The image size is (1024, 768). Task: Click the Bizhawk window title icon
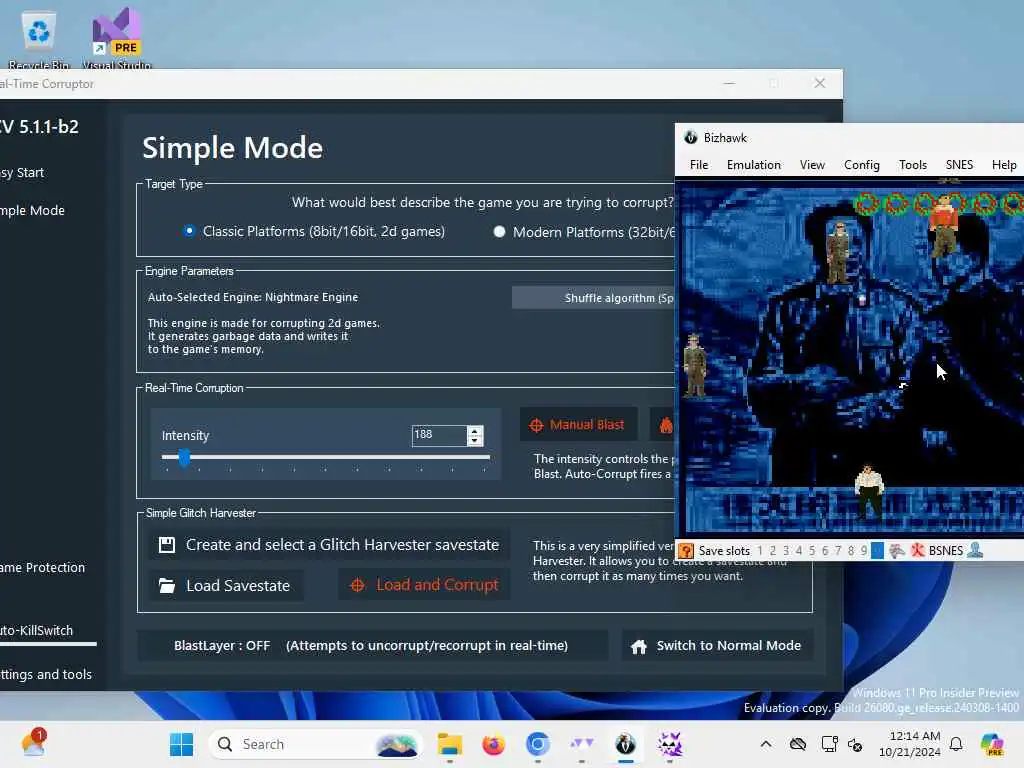[690, 137]
